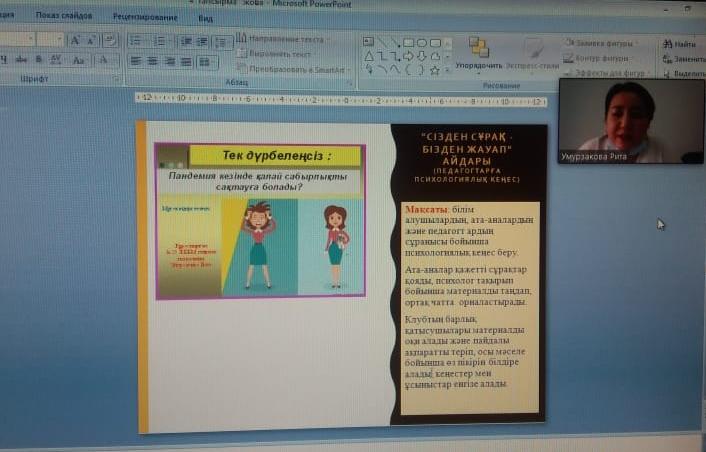Open the character spacing AV tool
This screenshot has height=452, width=706.
click(x=56, y=60)
